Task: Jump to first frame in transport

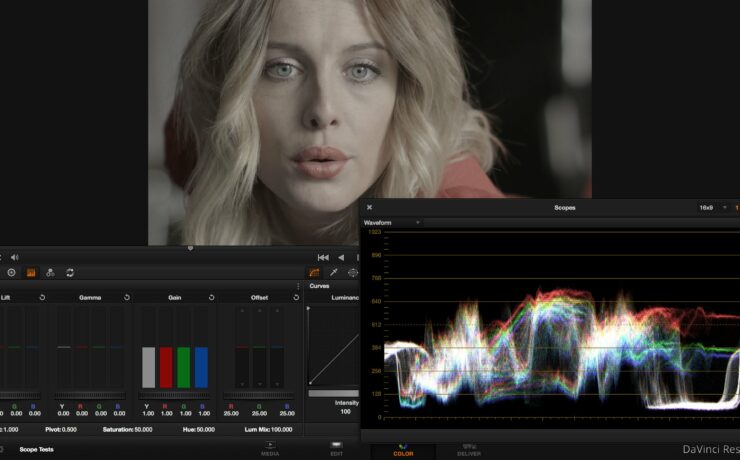Action: [x=323, y=258]
